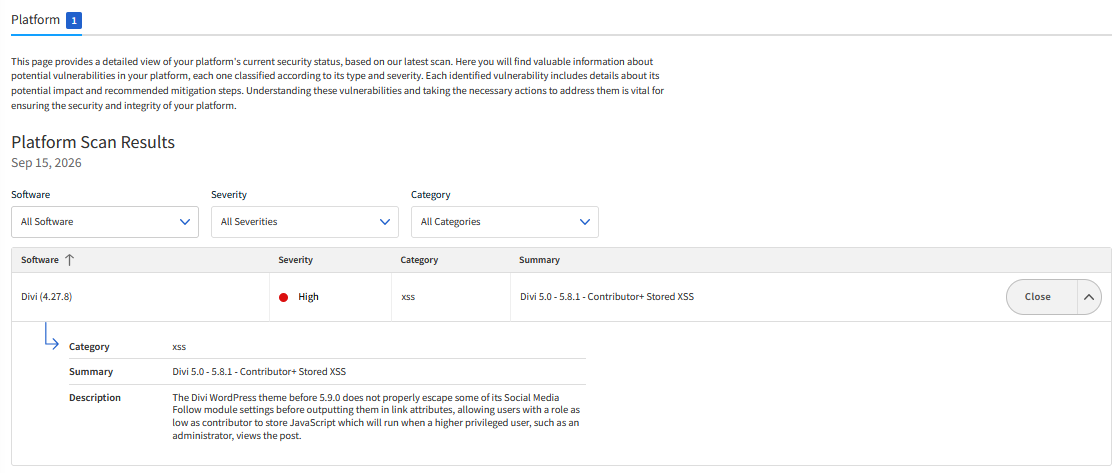This screenshot has height=473, width=1114.
Task: Click the Category column header
Action: click(x=419, y=260)
